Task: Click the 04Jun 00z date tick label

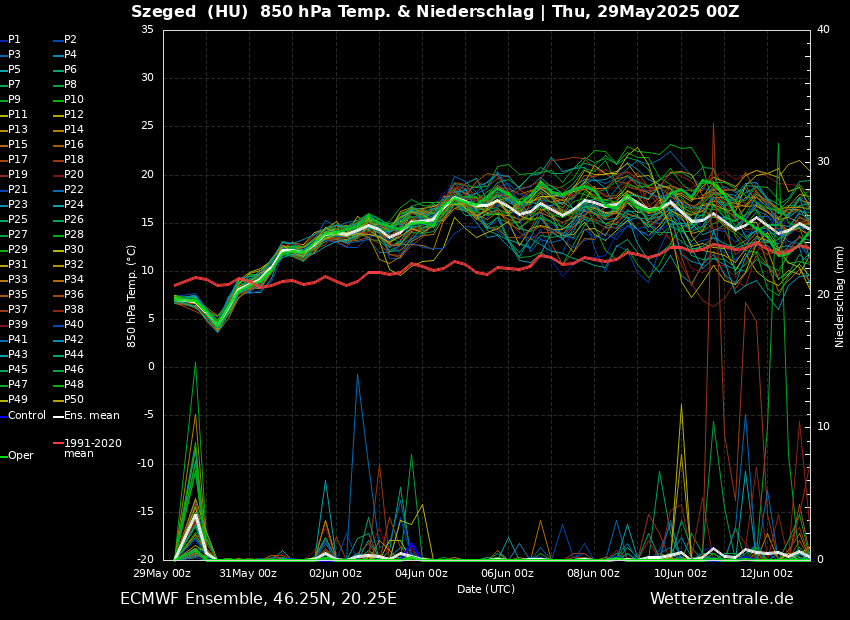Action: [421, 573]
